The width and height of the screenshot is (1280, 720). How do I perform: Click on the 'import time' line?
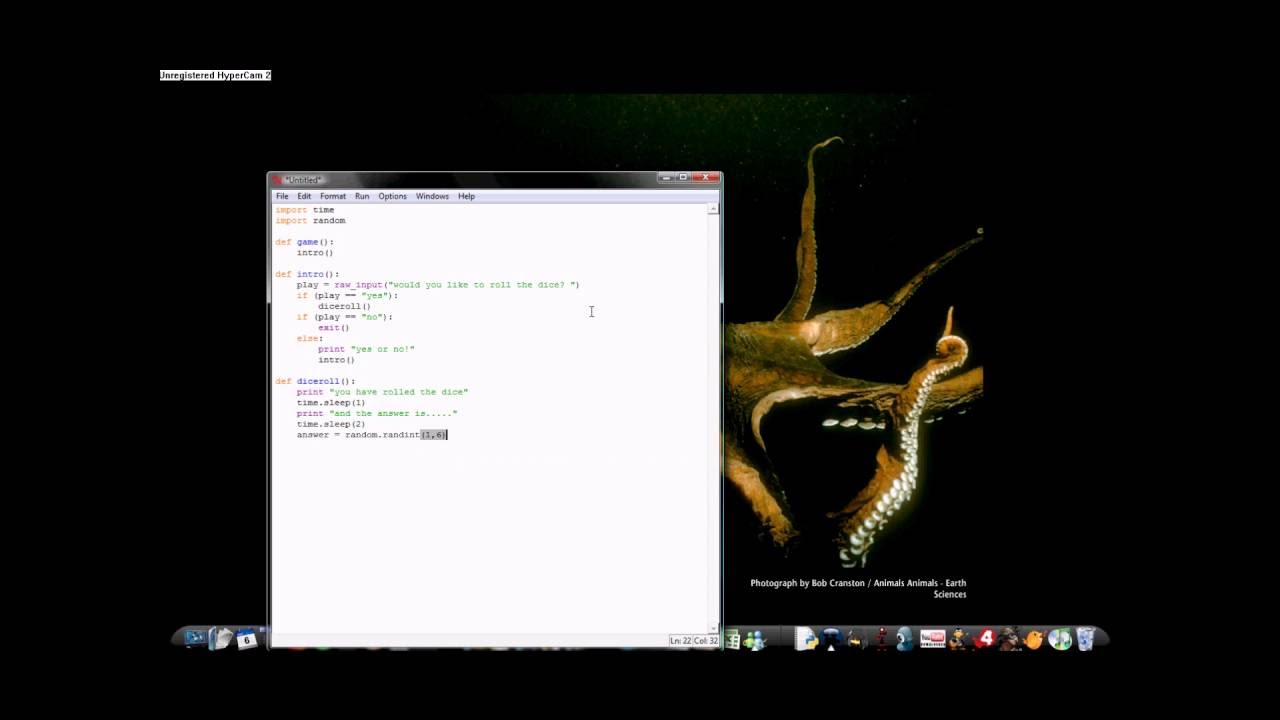click(x=305, y=210)
